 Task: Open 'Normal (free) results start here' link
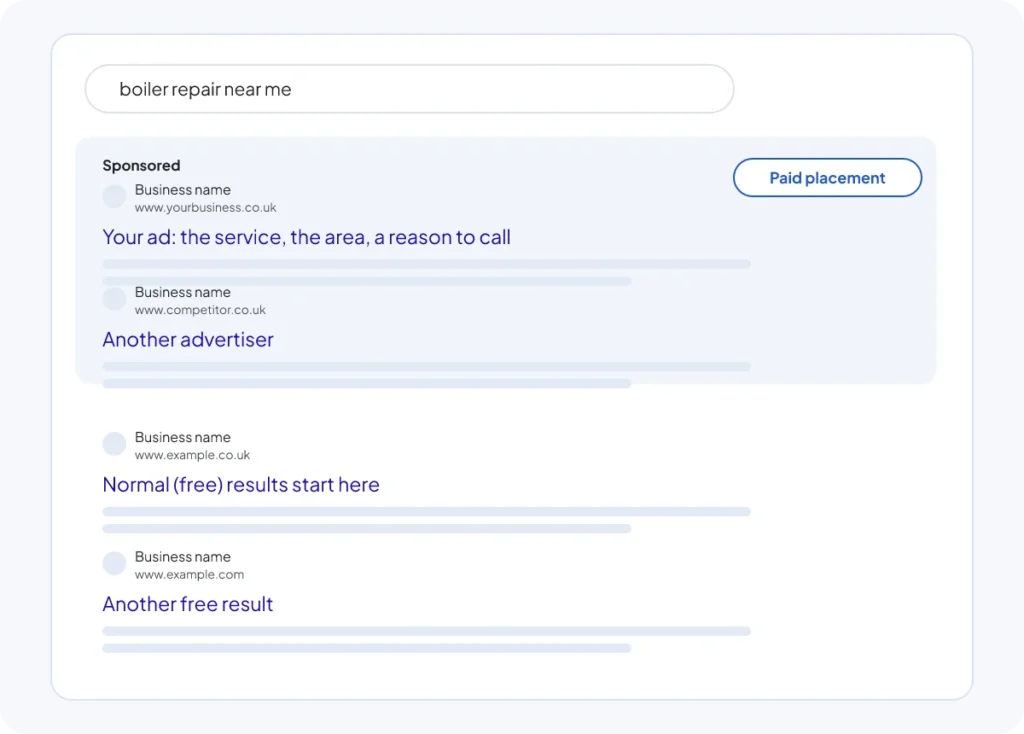pyautogui.click(x=241, y=485)
